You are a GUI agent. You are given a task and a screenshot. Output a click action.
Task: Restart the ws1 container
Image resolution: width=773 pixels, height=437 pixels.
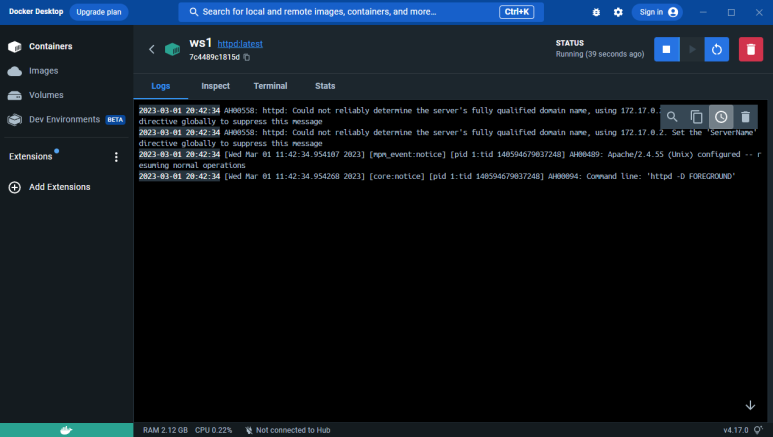pyautogui.click(x=717, y=49)
